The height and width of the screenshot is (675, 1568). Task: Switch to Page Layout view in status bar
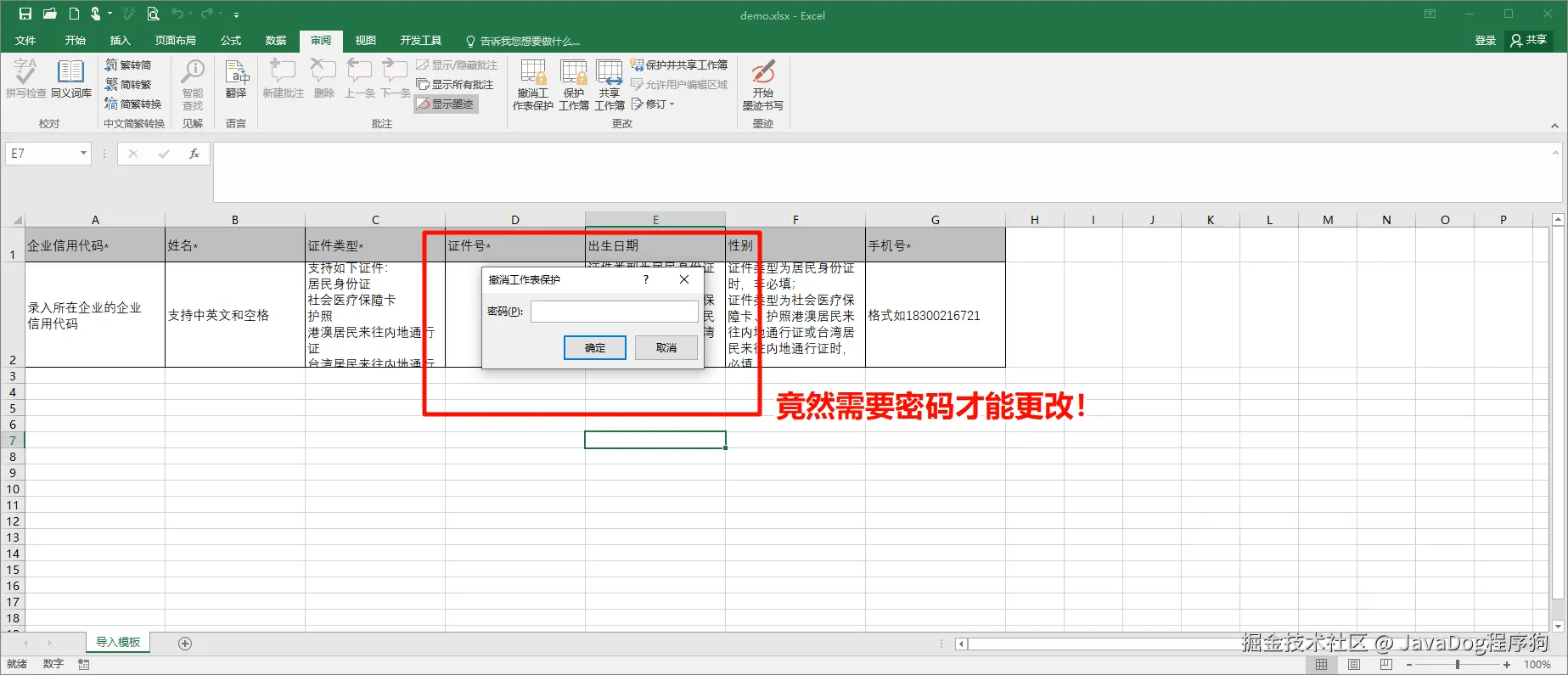click(x=1354, y=665)
